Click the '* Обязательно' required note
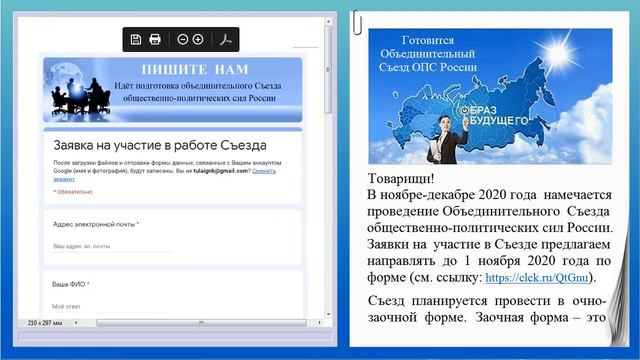Image resolution: width=640 pixels, height=360 pixels. pos(73,192)
